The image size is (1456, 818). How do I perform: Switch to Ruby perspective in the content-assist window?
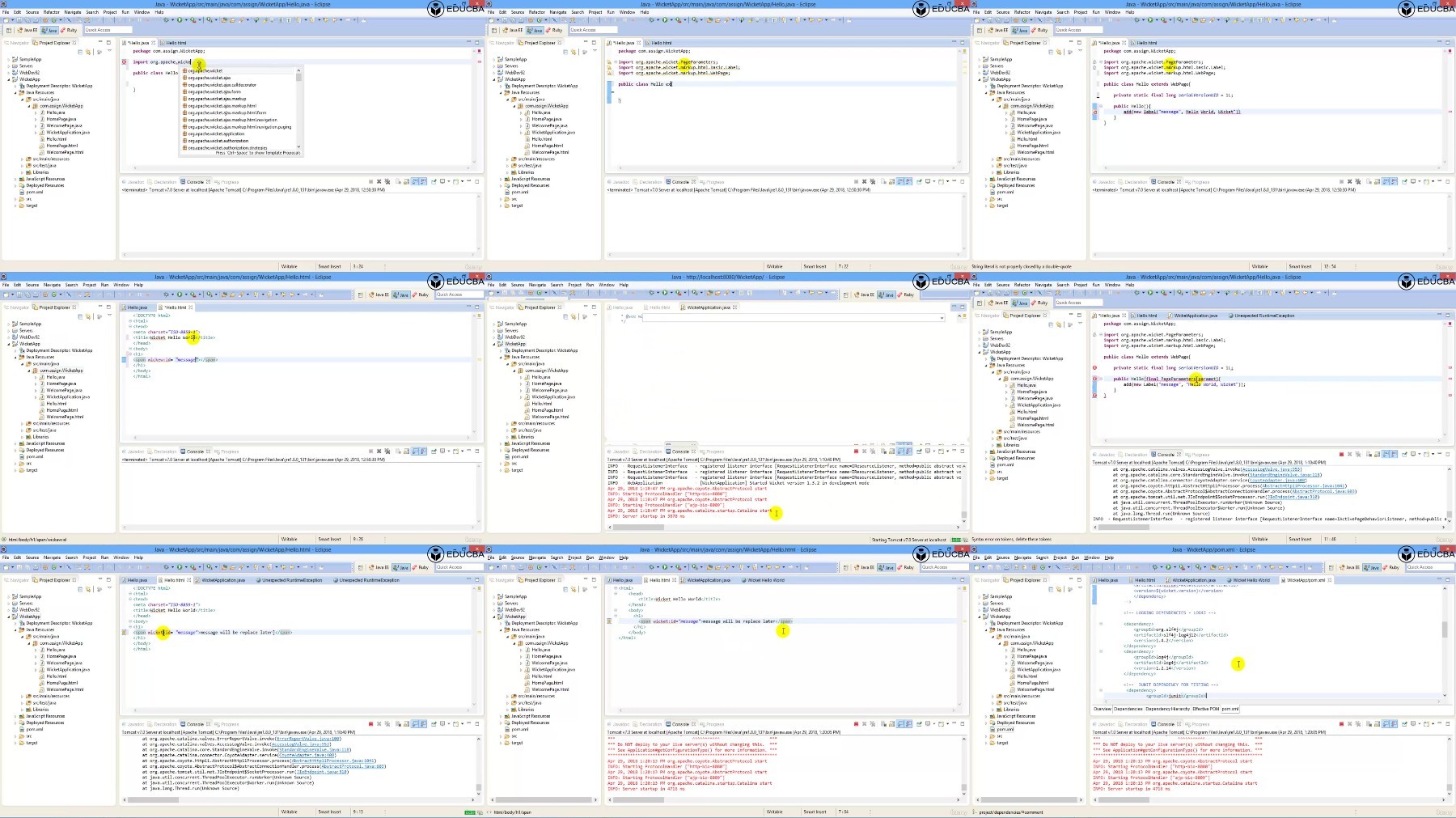70,30
